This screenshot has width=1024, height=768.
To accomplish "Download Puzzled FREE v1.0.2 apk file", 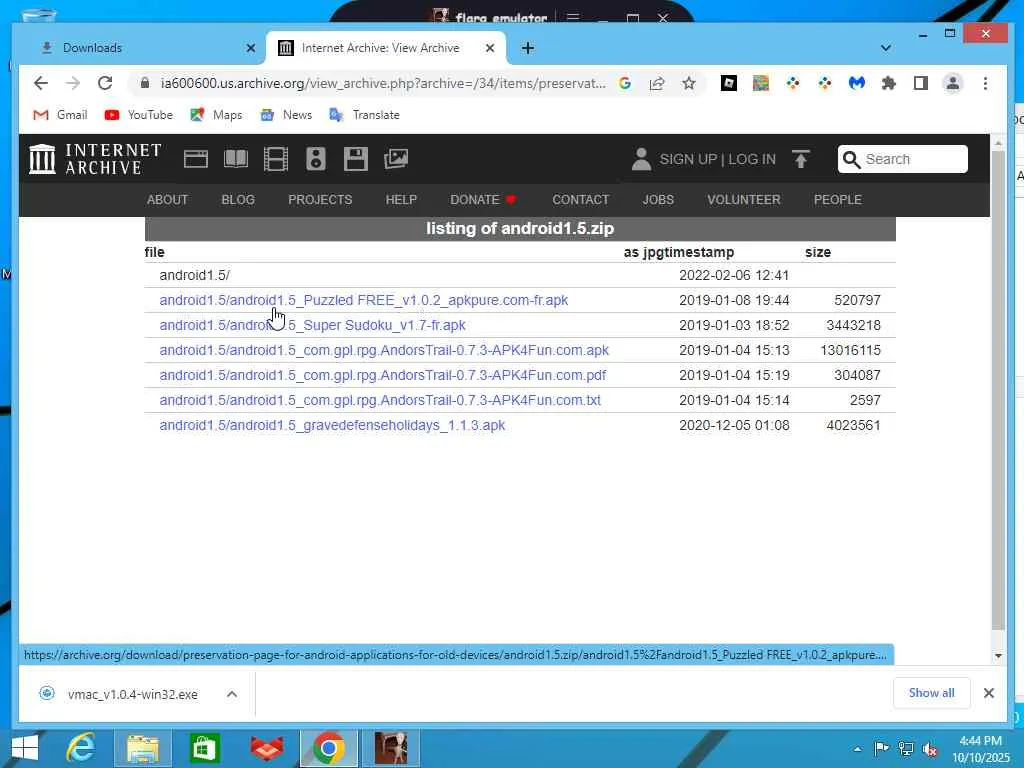I will [364, 300].
